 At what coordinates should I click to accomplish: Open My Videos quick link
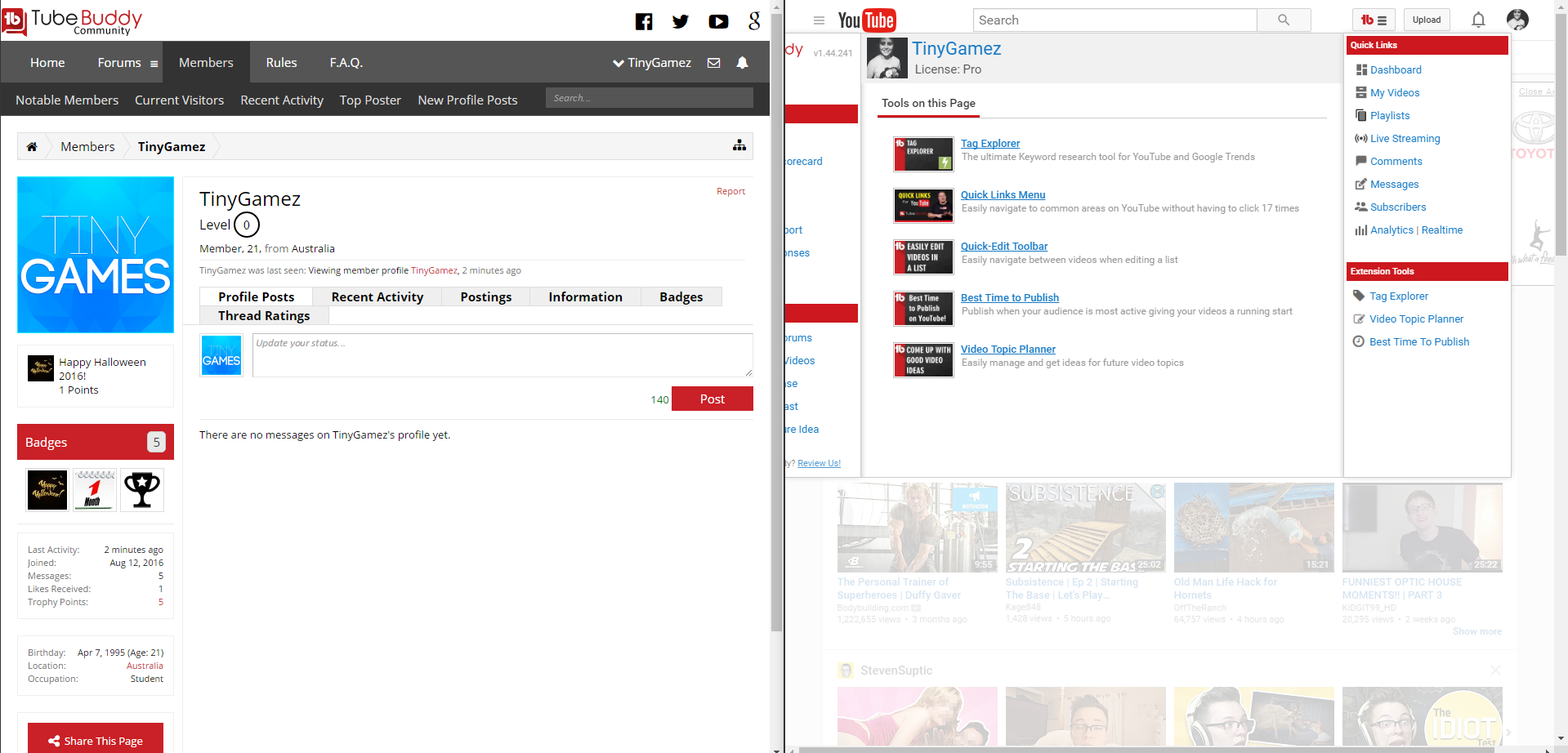point(1395,93)
